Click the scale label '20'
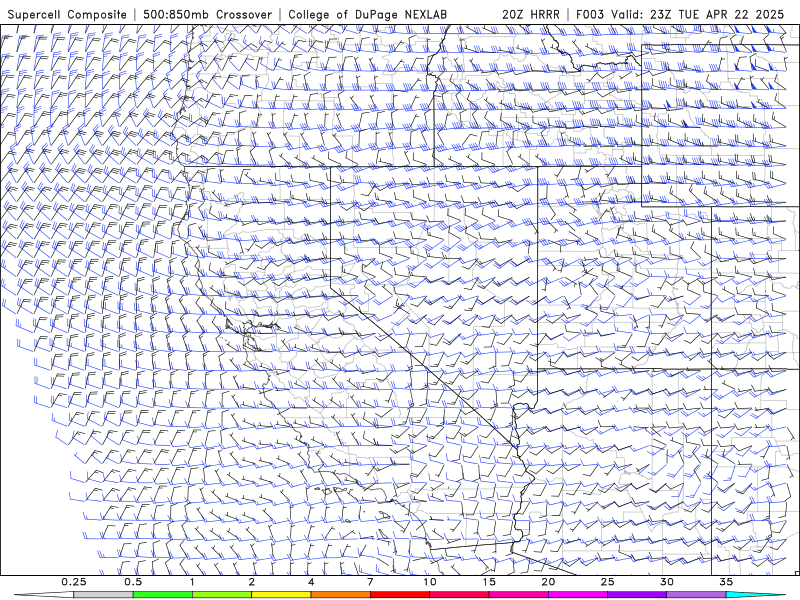800x600 pixels. tap(548, 582)
